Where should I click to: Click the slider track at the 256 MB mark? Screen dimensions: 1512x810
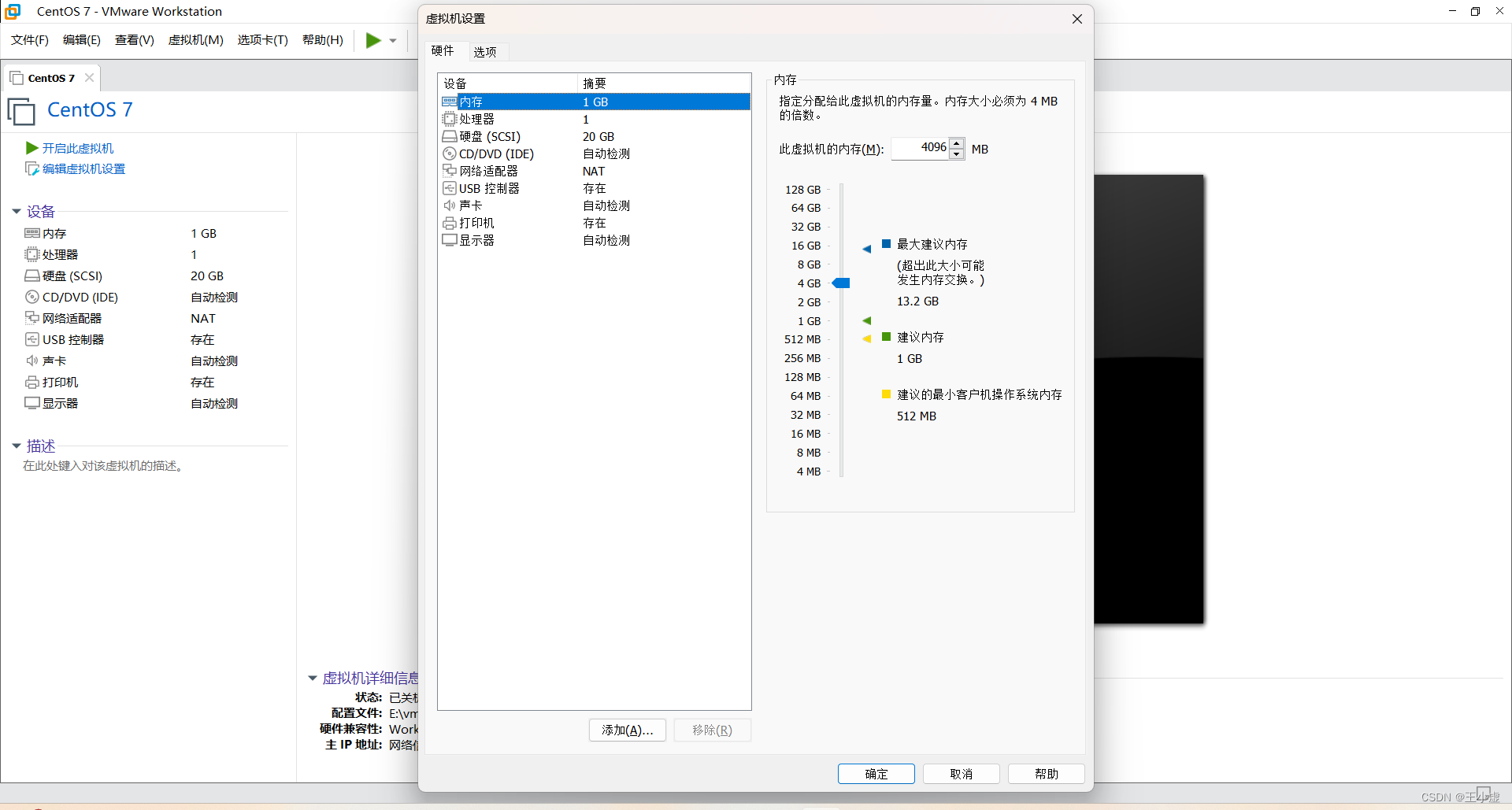click(842, 358)
